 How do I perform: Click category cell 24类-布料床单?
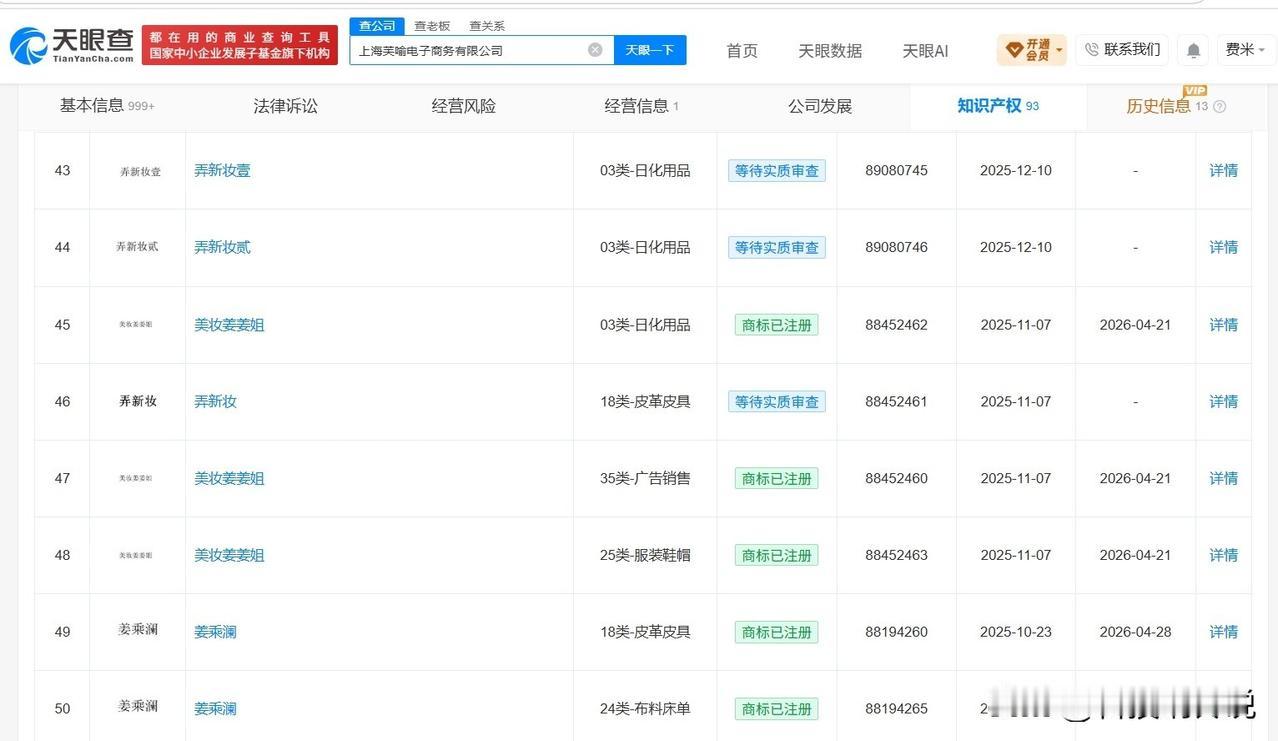click(645, 709)
